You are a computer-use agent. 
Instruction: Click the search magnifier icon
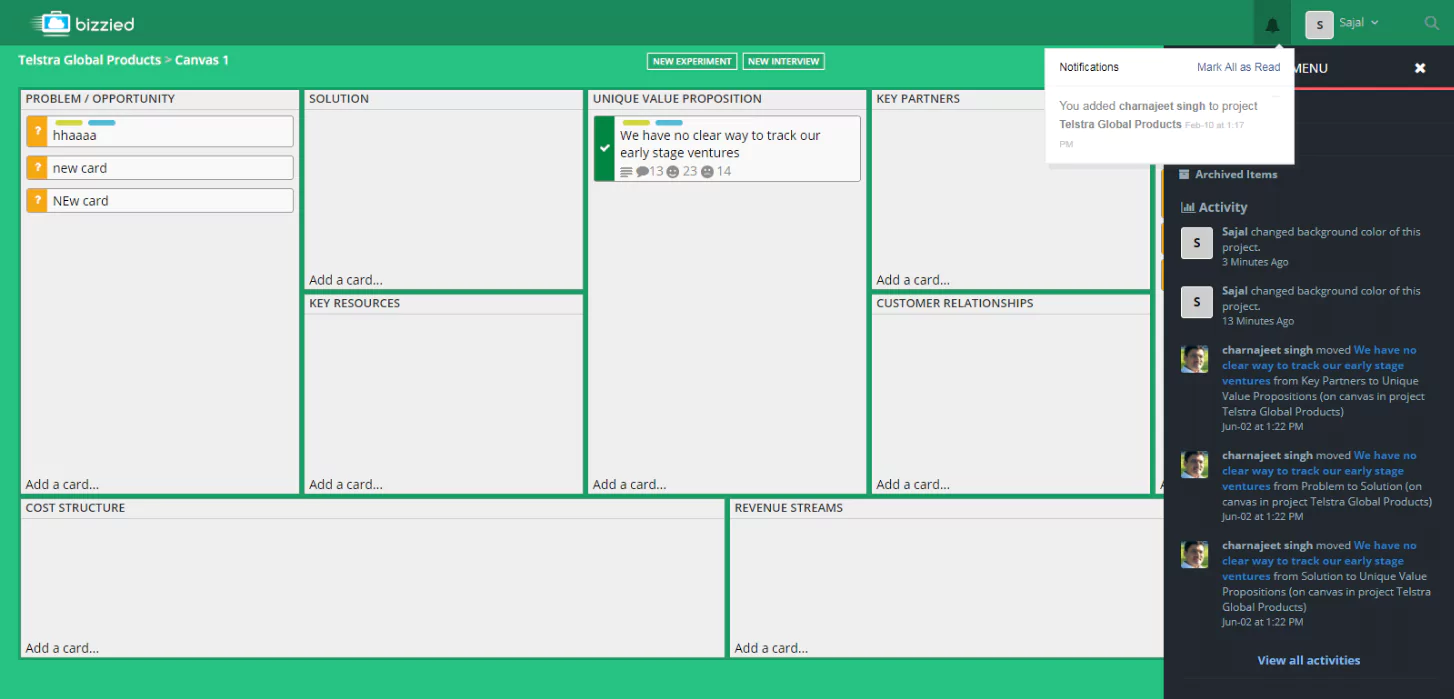(x=1431, y=23)
